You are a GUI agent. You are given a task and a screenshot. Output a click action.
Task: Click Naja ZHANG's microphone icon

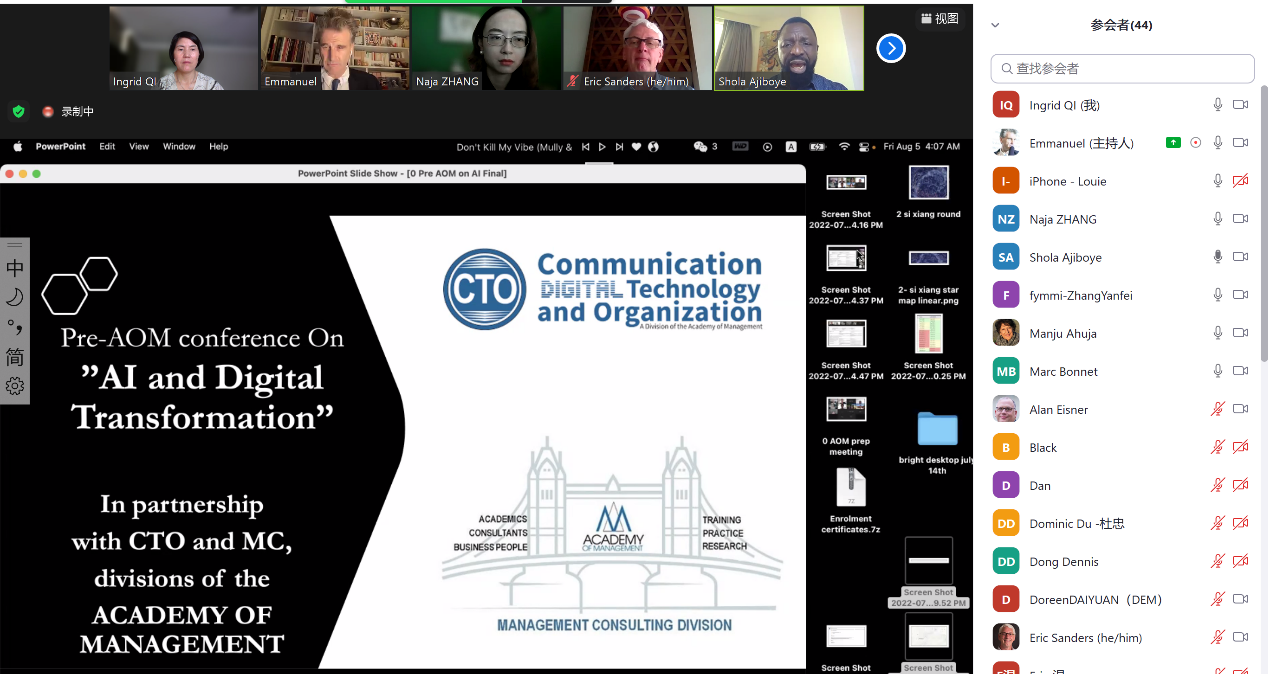click(x=1218, y=219)
